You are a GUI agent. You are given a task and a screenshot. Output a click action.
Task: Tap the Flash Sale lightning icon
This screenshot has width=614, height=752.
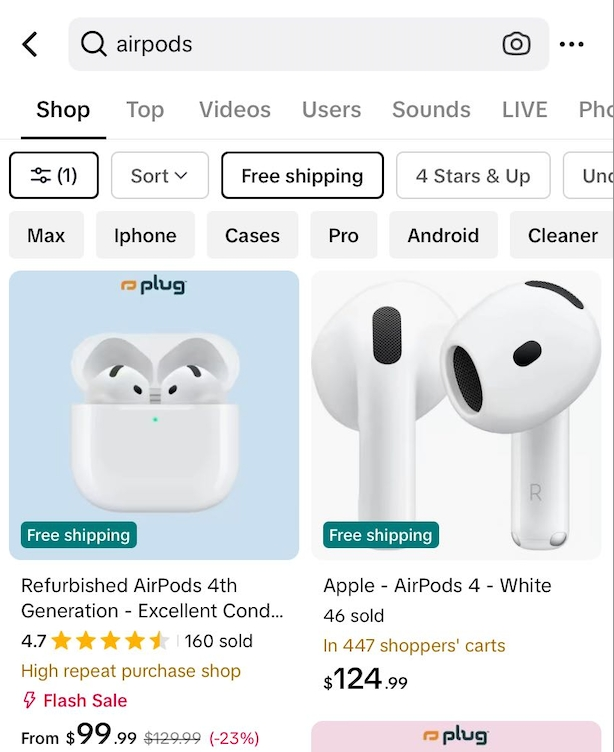pyautogui.click(x=29, y=700)
